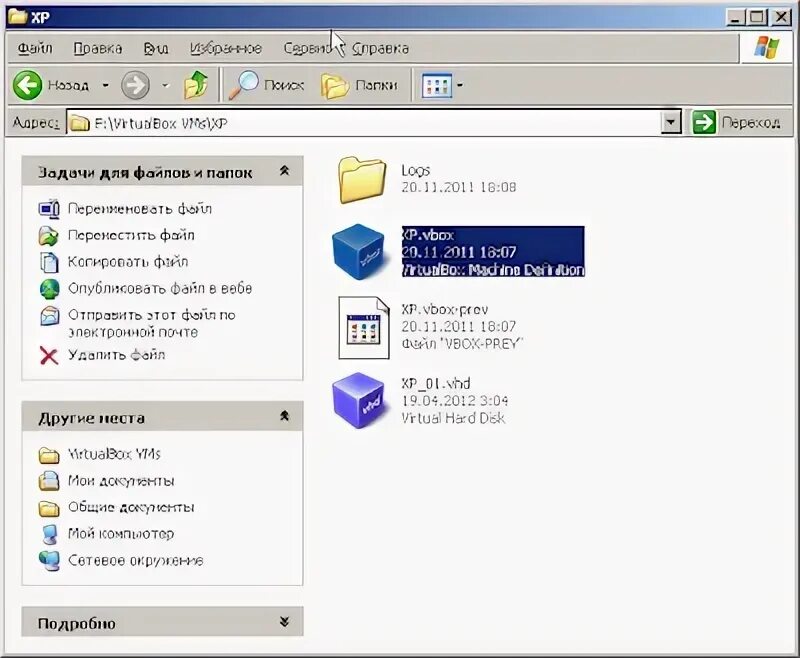Open Общие документы link

pos(131,507)
